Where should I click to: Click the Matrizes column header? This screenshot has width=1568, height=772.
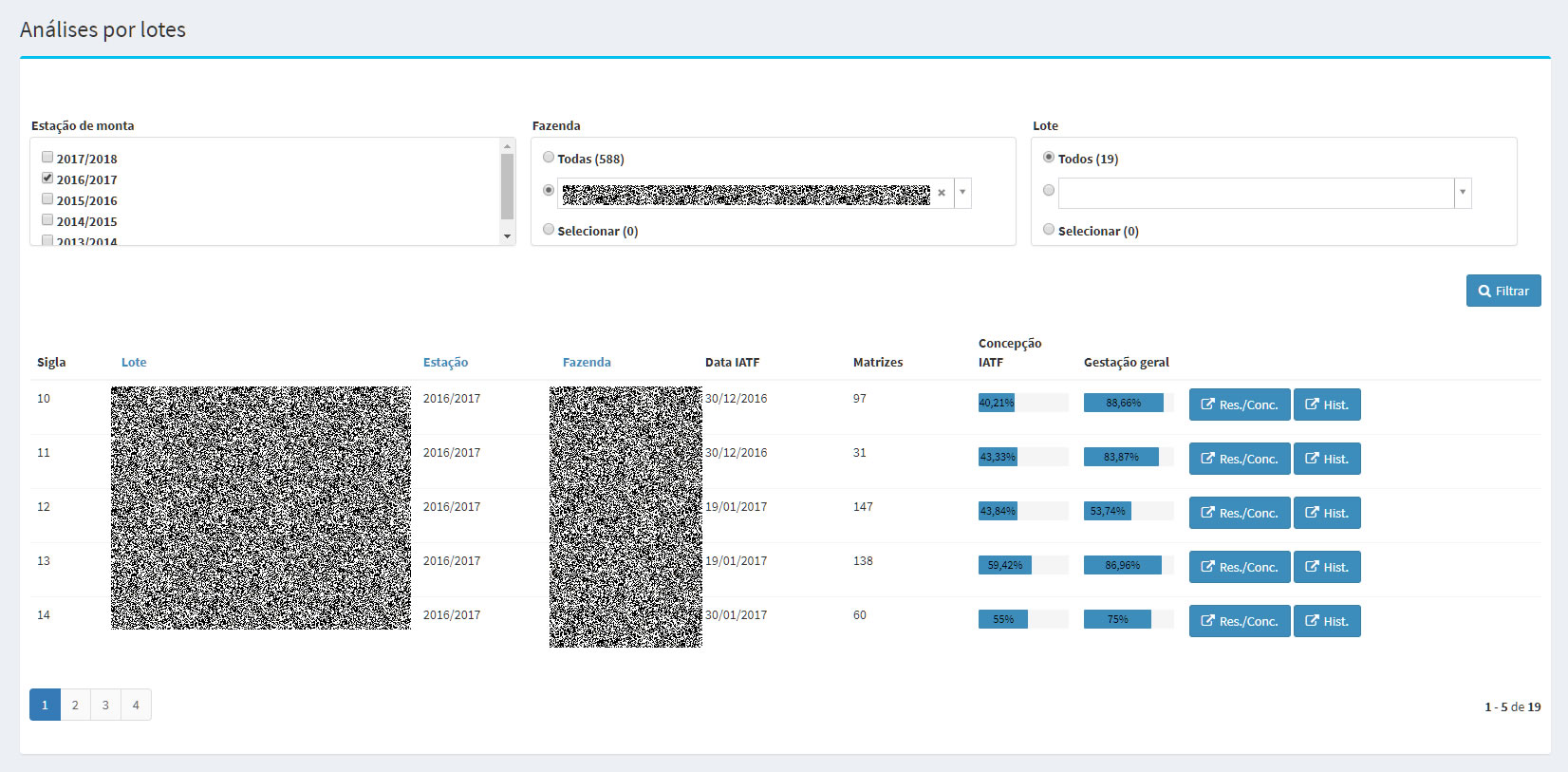pyautogui.click(x=878, y=362)
